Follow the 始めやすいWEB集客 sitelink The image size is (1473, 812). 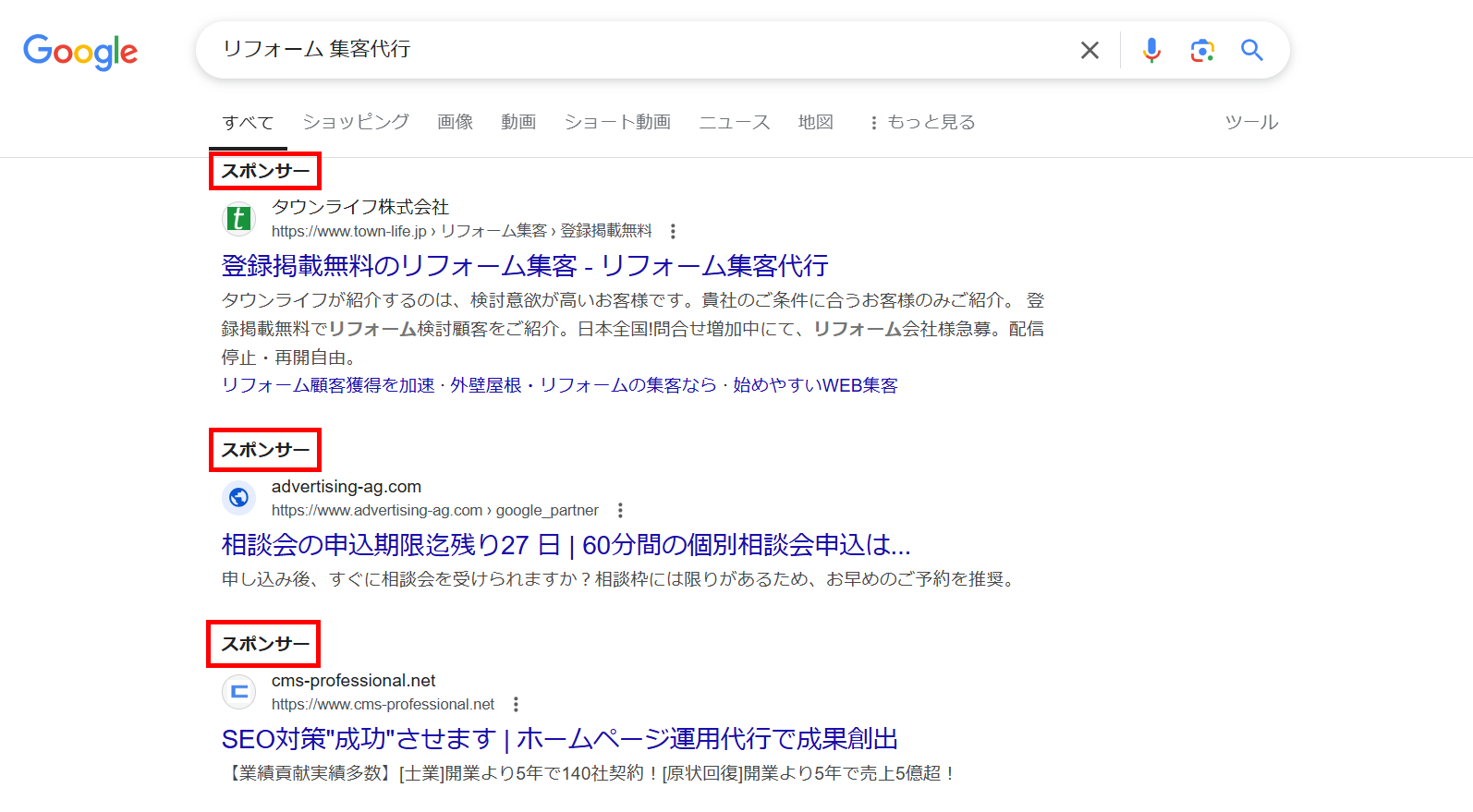coord(815,385)
